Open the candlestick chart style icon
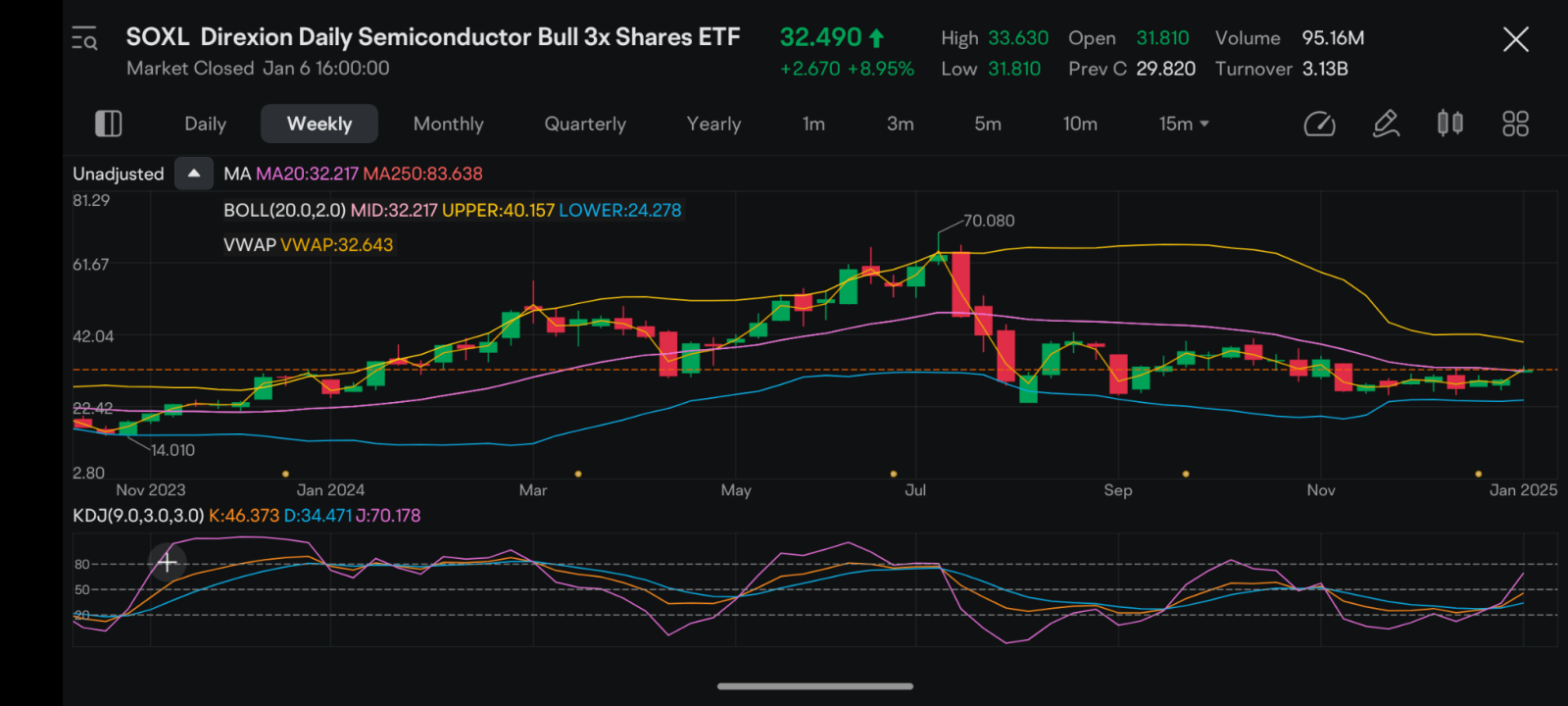Viewport: 1568px width, 706px height. click(x=1450, y=124)
